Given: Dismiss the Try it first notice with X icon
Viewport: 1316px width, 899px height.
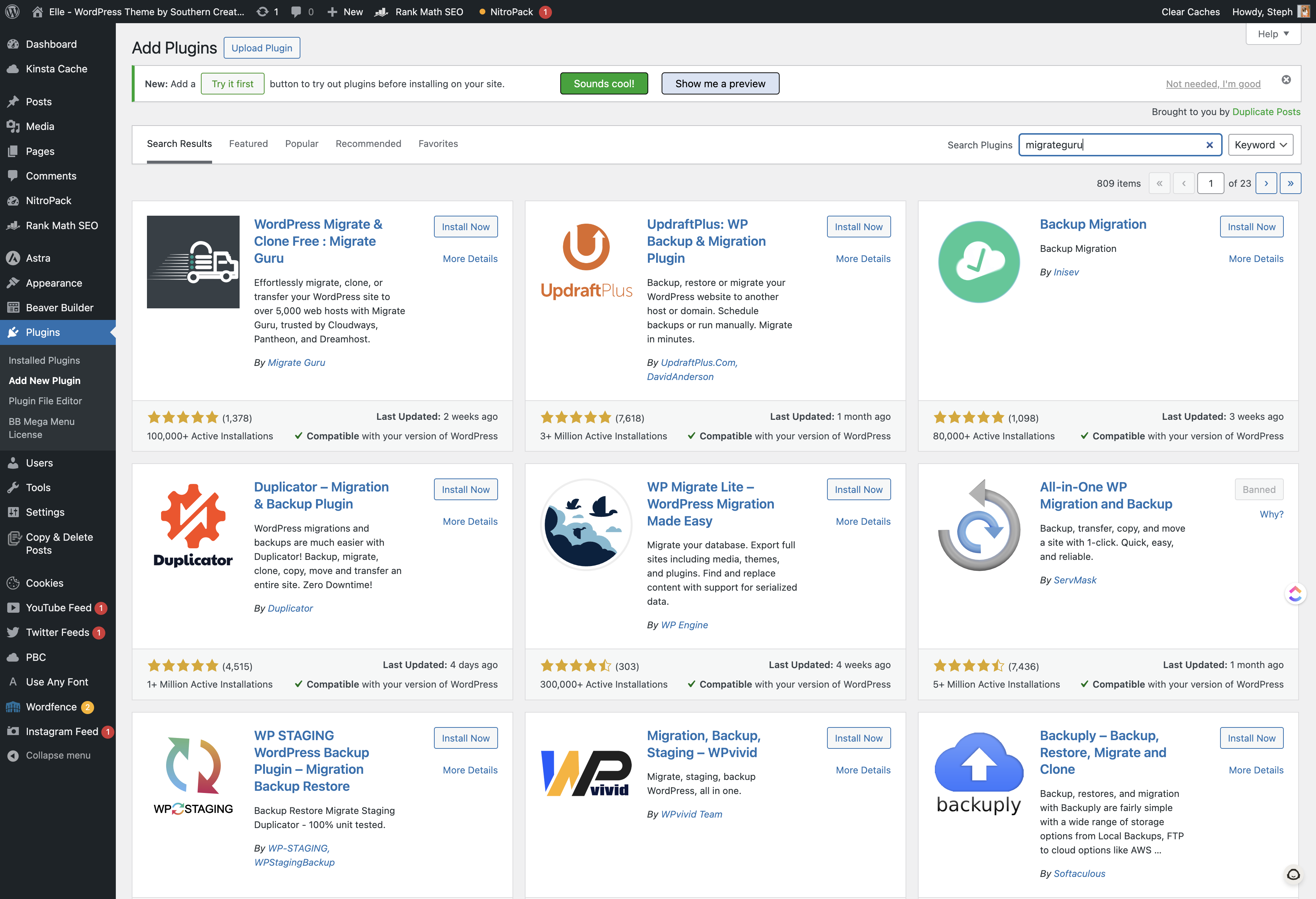Looking at the screenshot, I should click(1286, 80).
